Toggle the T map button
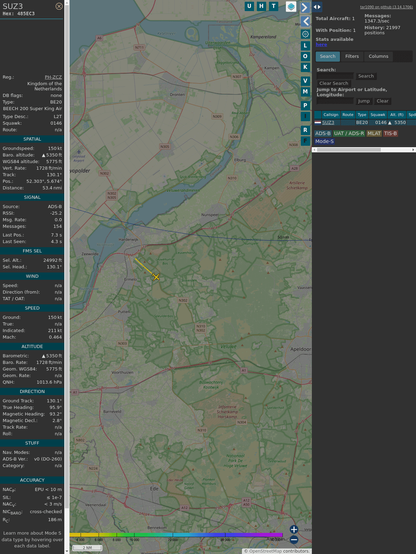 pyautogui.click(x=273, y=6)
